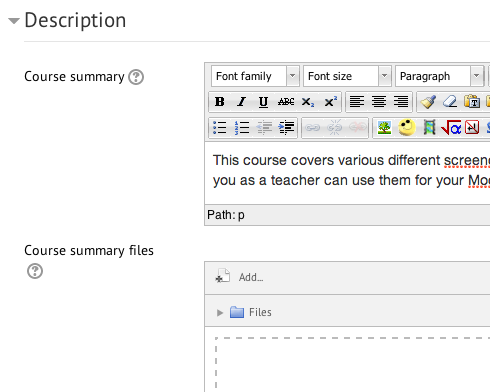Insert Moodle media filmstrip icon
This screenshot has width=490, height=392.
pyautogui.click(x=429, y=127)
